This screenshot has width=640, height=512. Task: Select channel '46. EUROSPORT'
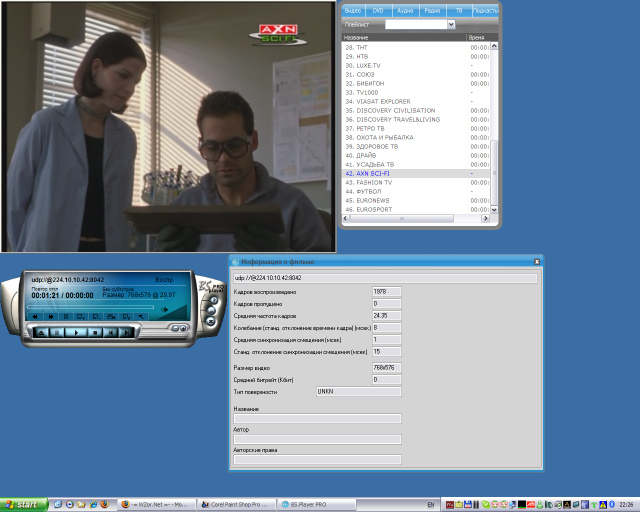click(416, 209)
